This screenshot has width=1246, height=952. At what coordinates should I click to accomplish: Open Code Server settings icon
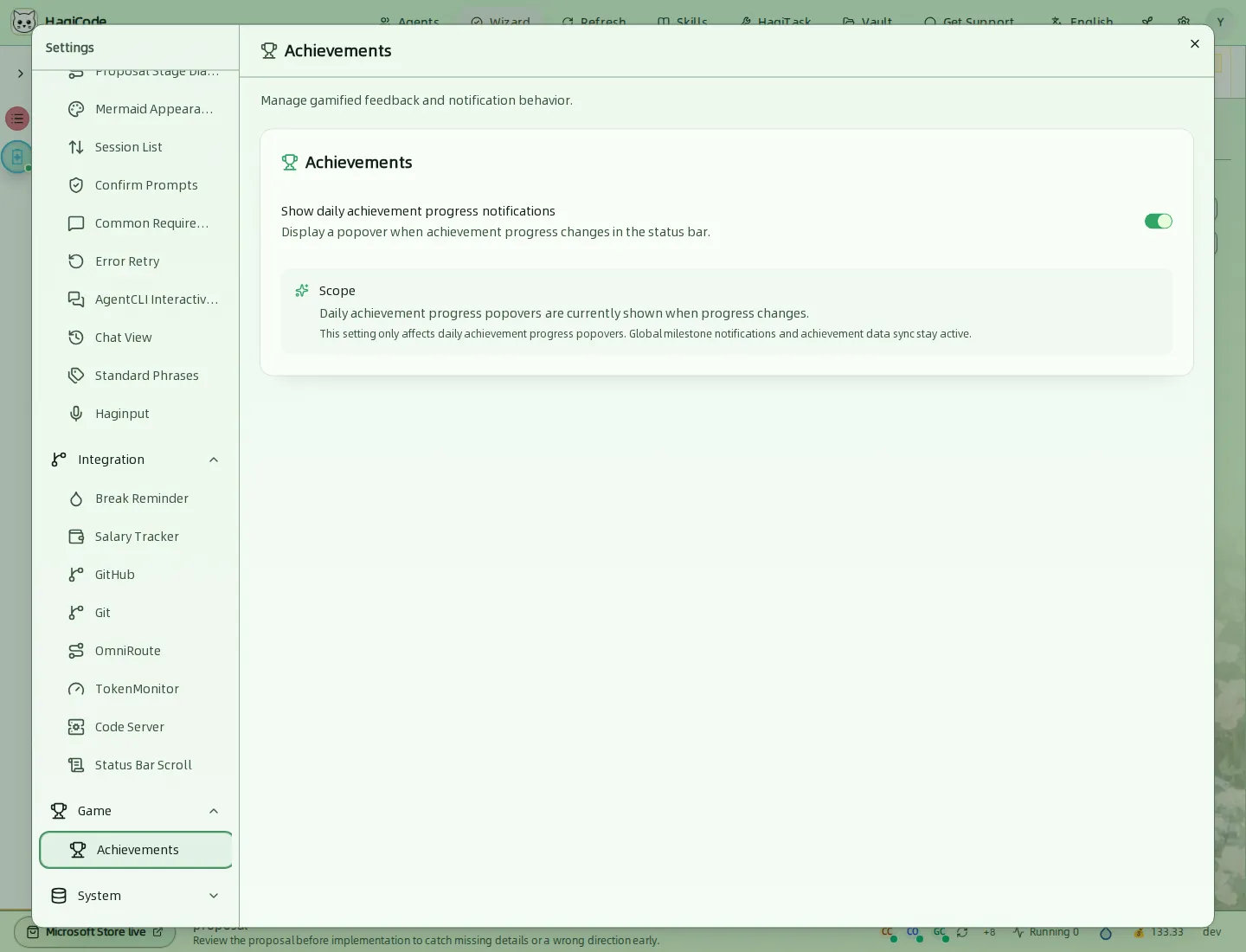[76, 727]
